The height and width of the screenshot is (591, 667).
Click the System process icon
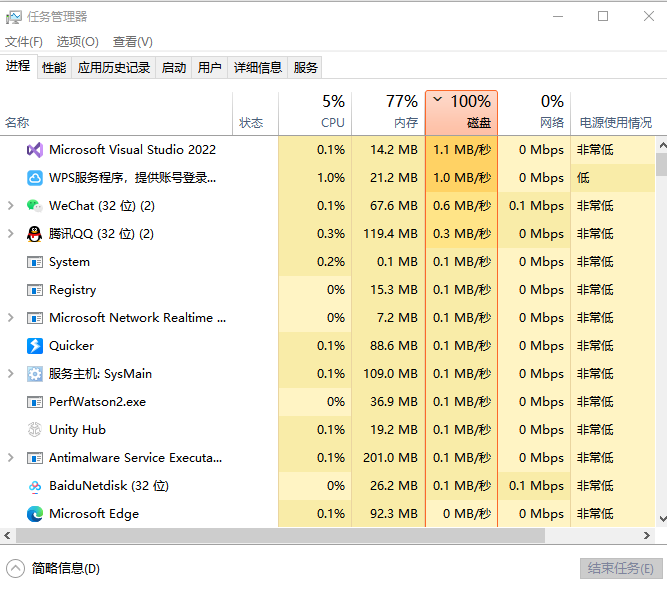34,262
